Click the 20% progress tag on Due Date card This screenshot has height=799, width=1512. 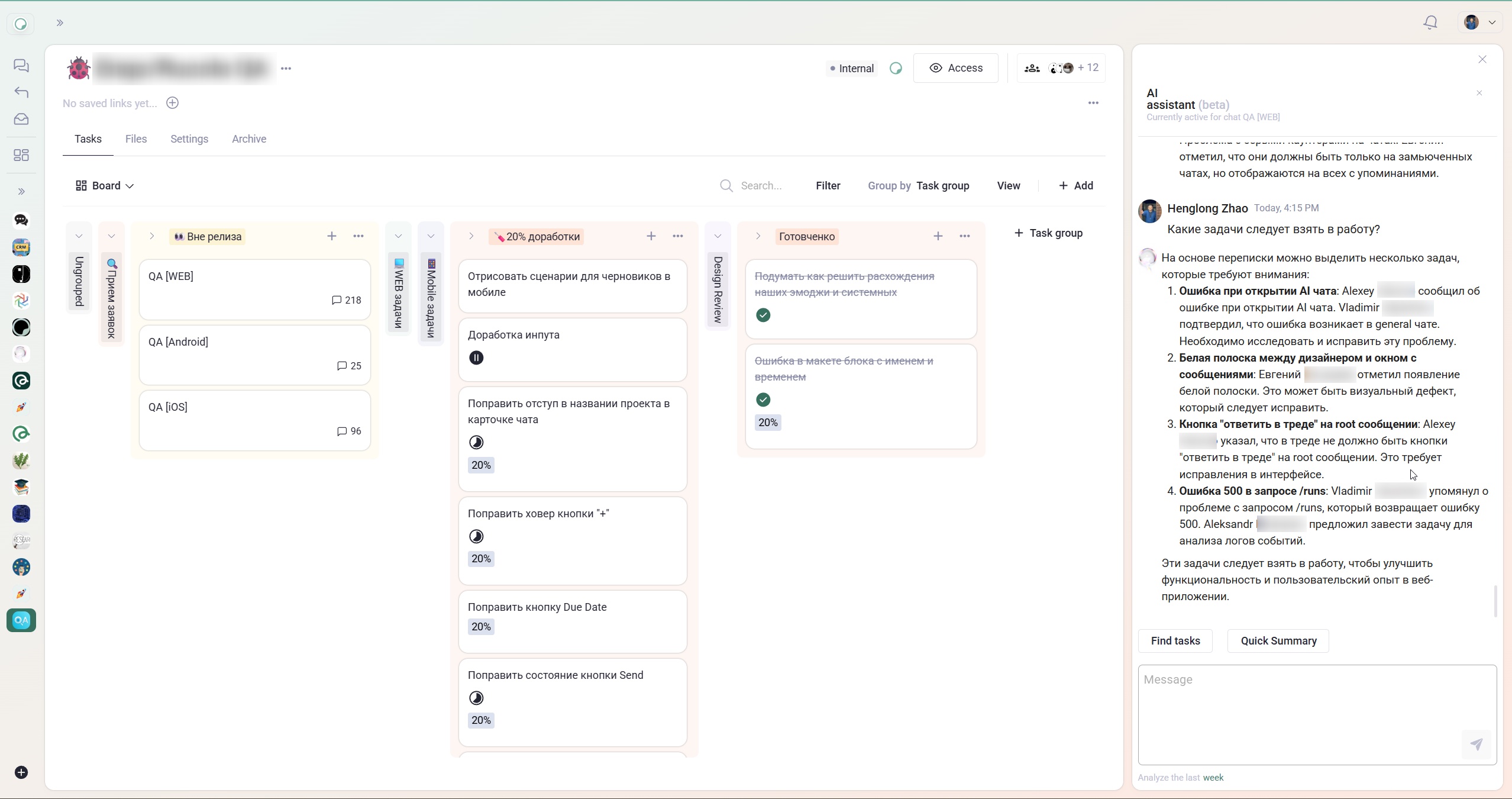pyautogui.click(x=481, y=627)
